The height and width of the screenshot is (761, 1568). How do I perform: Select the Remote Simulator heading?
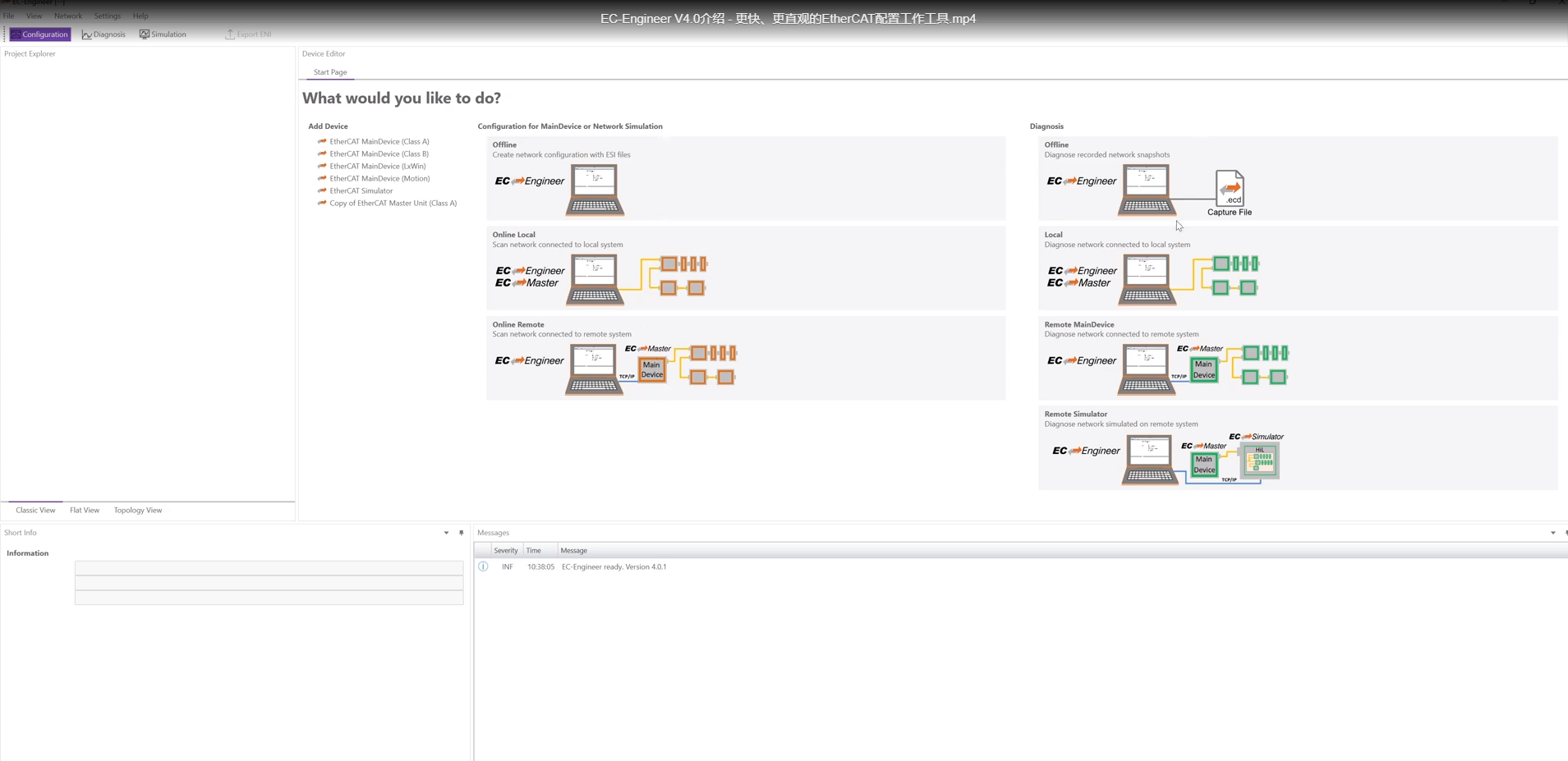coord(1076,414)
